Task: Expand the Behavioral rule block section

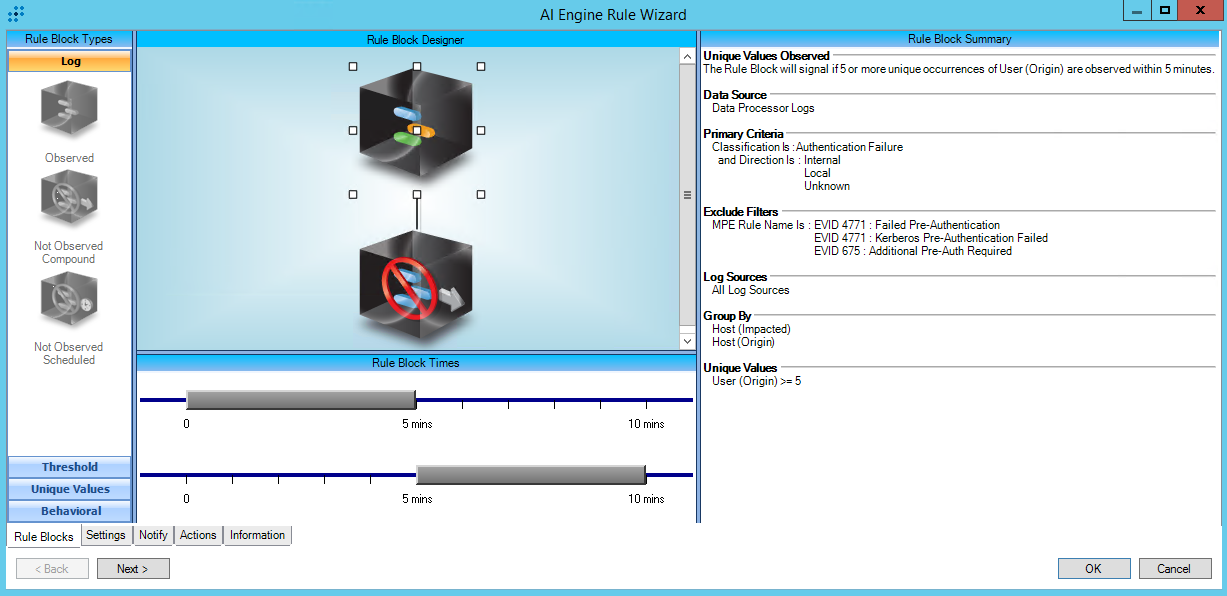Action: coord(70,511)
